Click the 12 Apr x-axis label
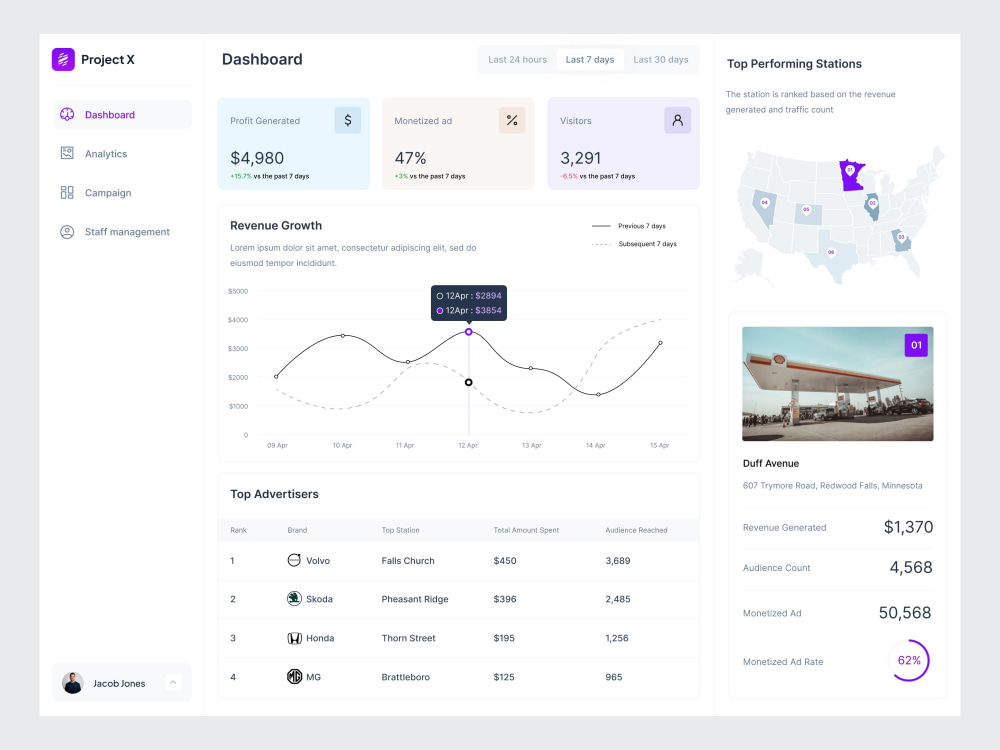 pyautogui.click(x=468, y=445)
